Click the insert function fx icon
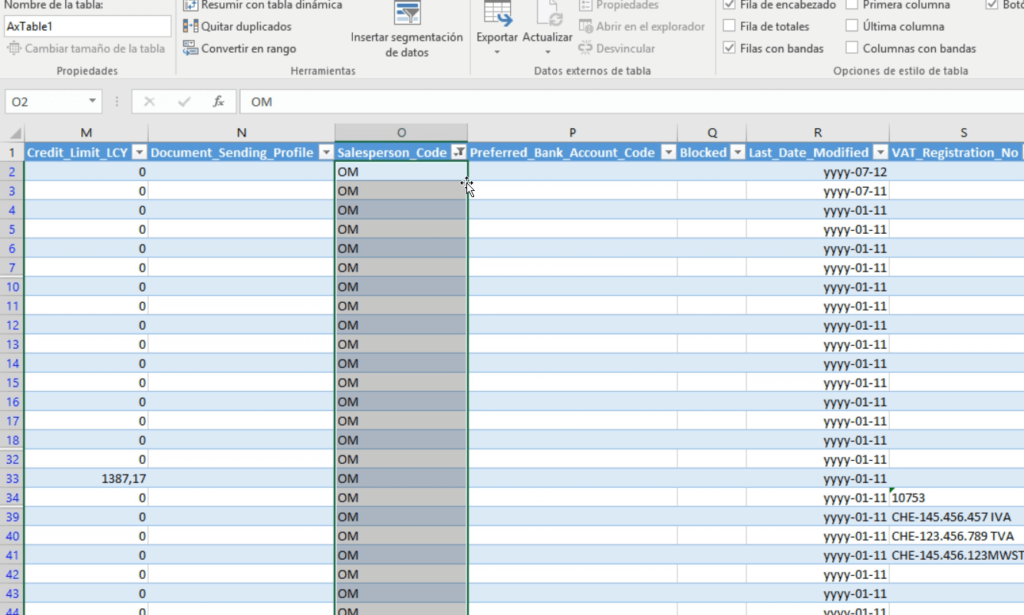 pos(218,102)
